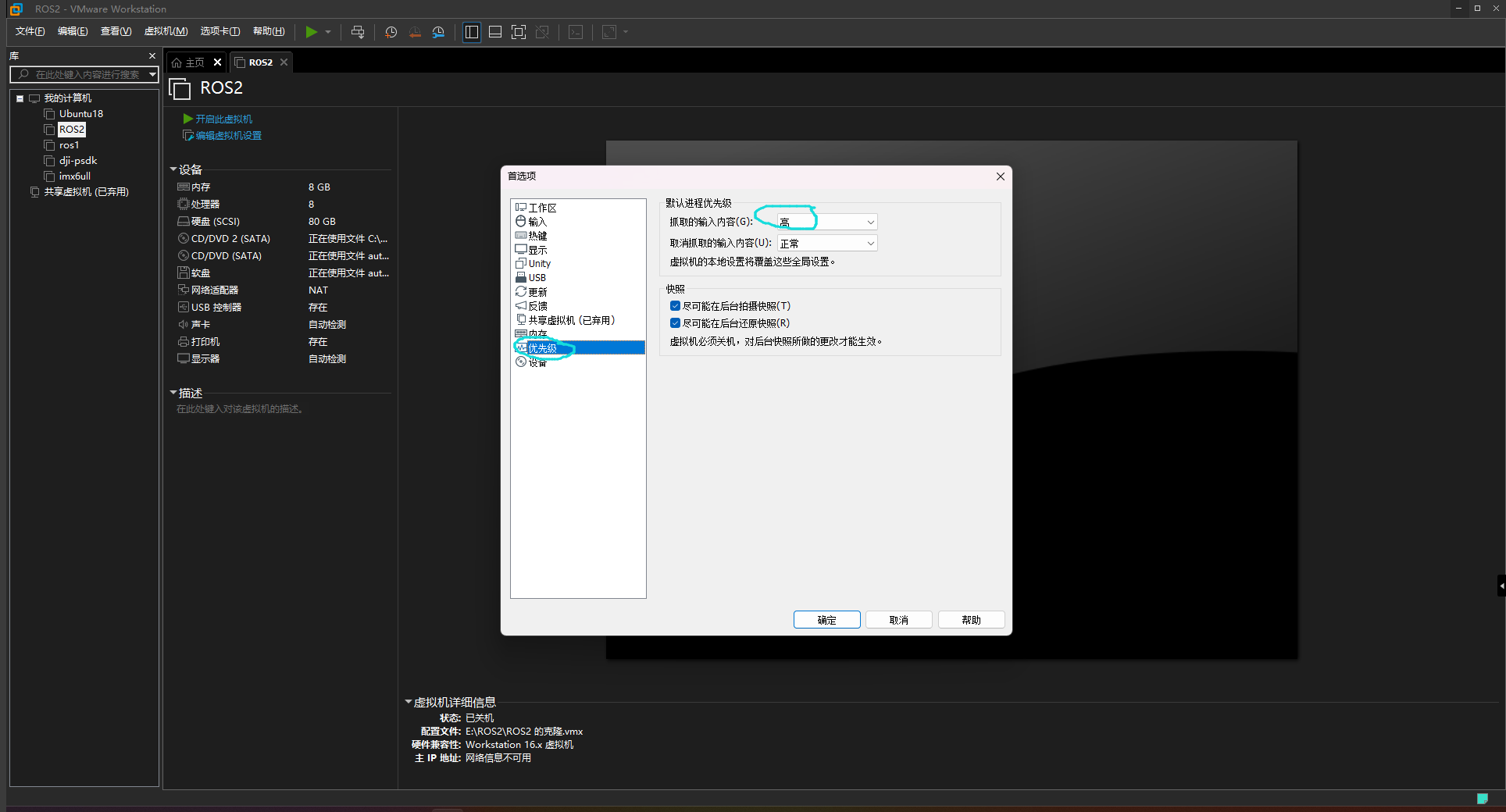1506x812 pixels.
Task: Open the 帮助(H) menu
Action: (269, 31)
